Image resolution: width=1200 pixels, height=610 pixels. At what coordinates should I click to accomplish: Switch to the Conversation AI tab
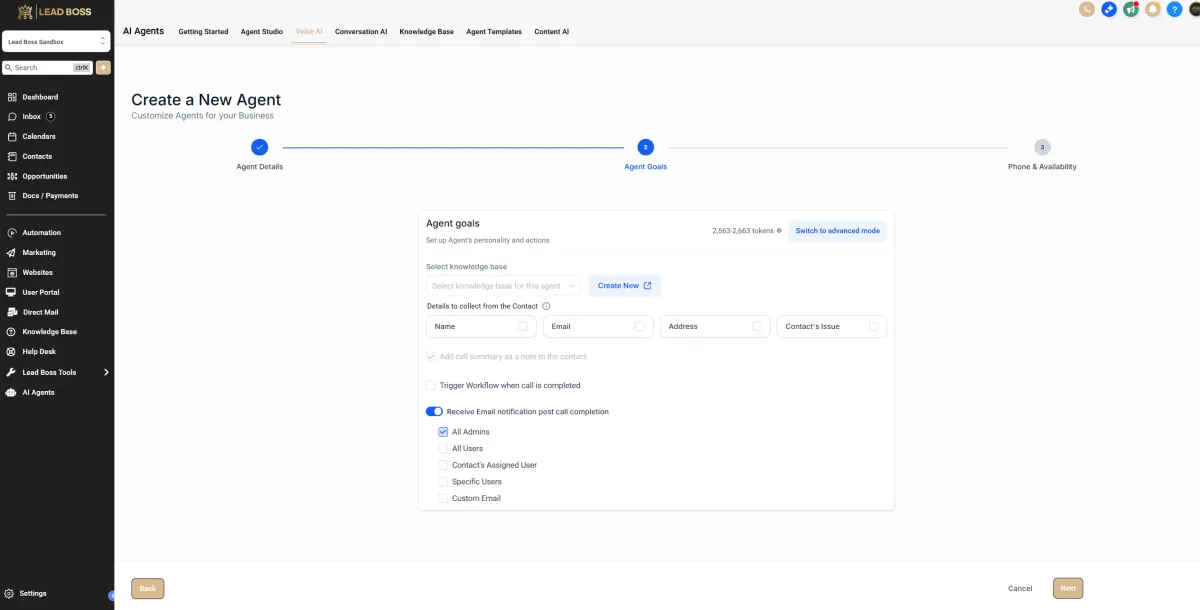pos(361,32)
